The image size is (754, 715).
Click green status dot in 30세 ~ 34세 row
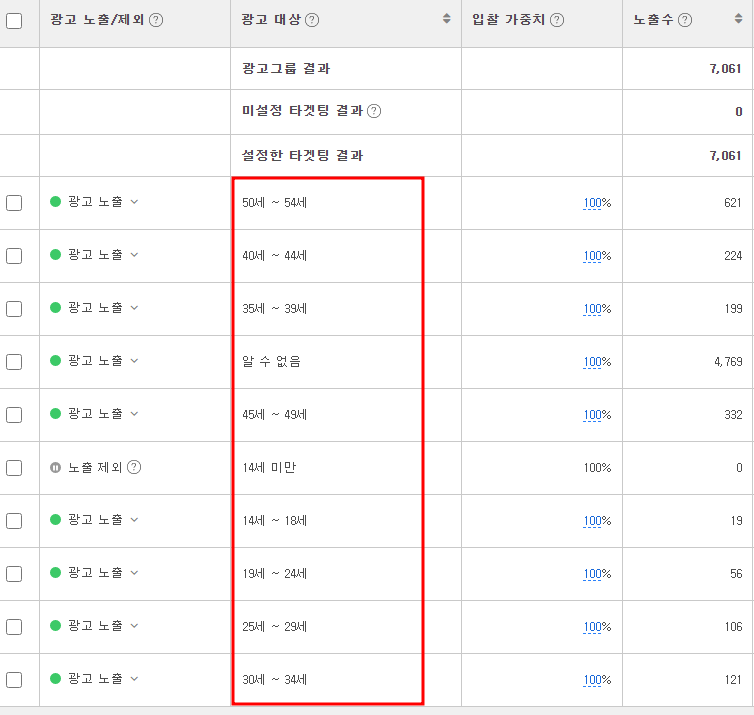pos(55,678)
